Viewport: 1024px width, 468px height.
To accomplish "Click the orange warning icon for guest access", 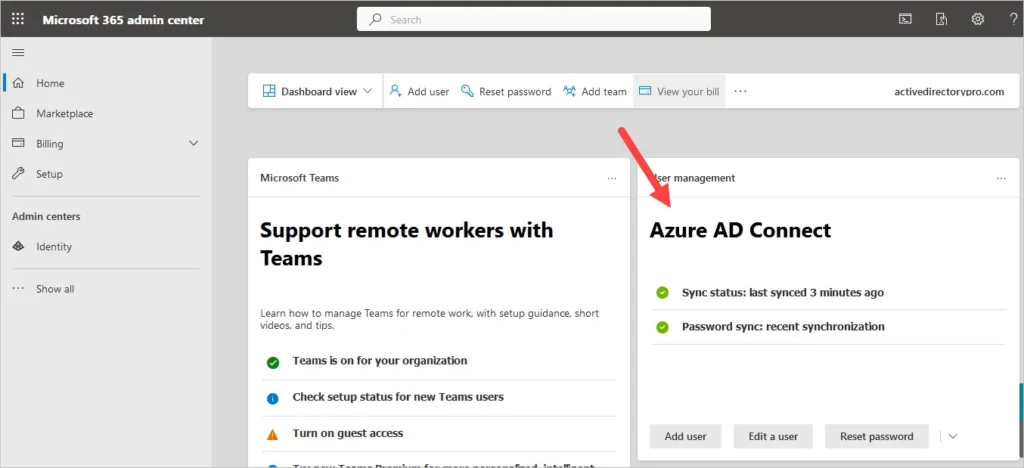I will click(273, 435).
